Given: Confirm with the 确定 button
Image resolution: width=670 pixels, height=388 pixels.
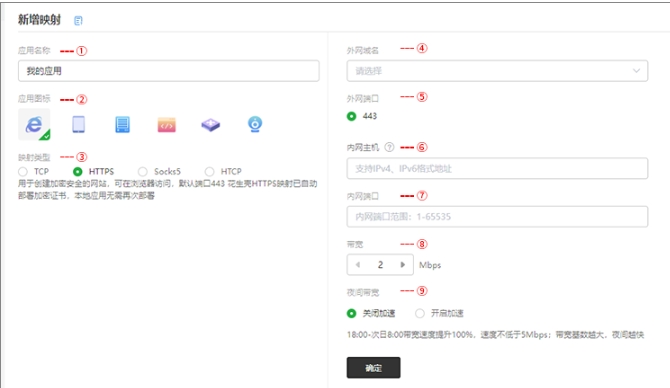Looking at the screenshot, I should tap(373, 367).
